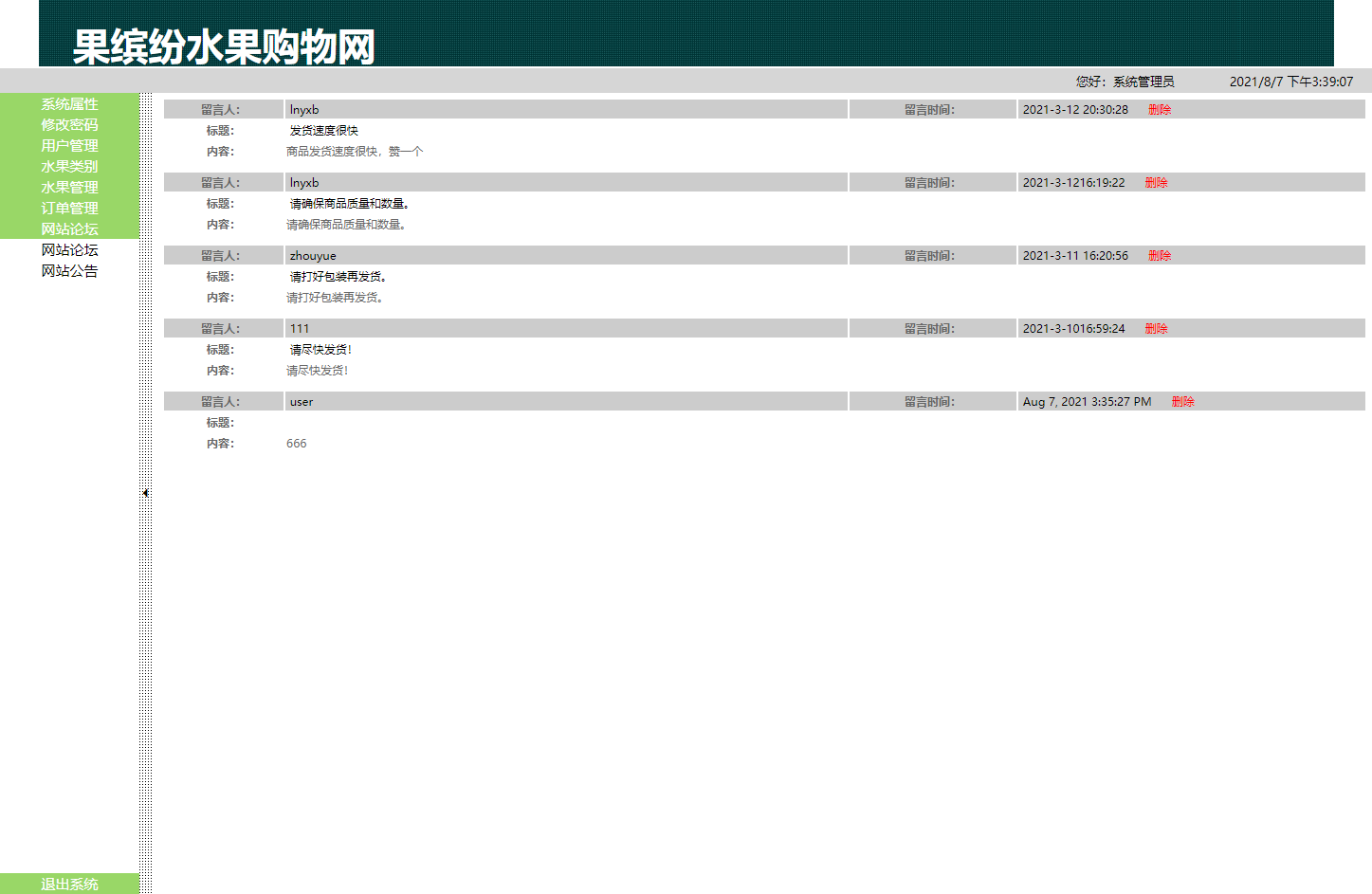Open the 网站公告 announcements page
The width and height of the screenshot is (1372, 894).
click(x=68, y=270)
